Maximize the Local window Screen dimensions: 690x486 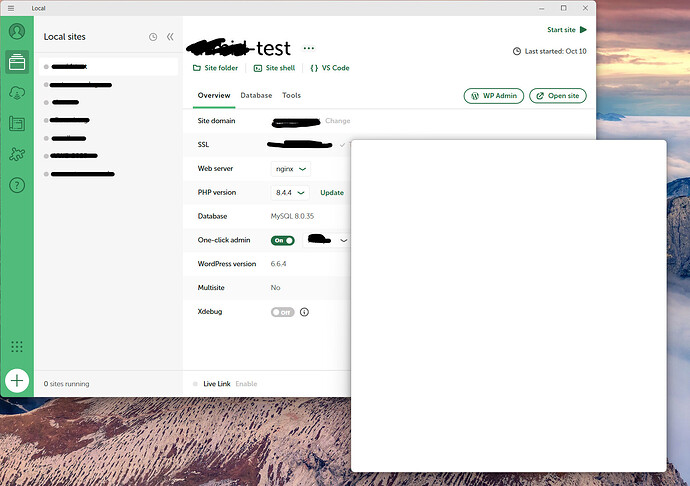[x=563, y=8]
